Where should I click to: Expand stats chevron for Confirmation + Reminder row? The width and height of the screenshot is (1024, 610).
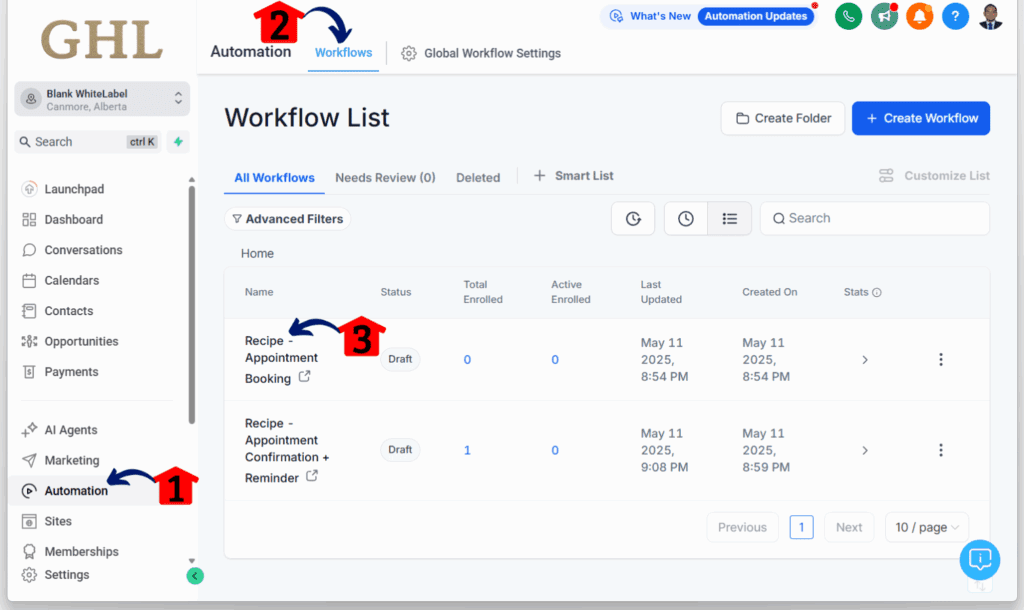point(865,451)
